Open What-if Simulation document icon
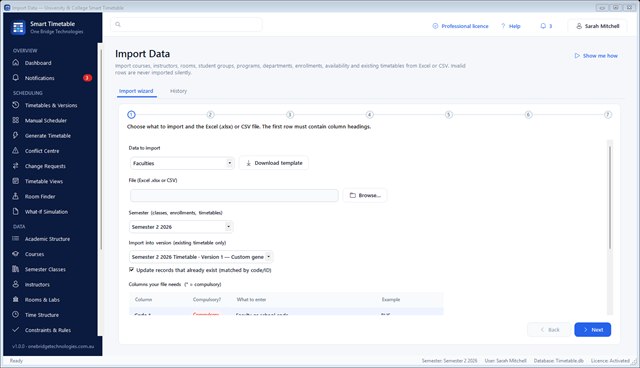Image resolution: width=640 pixels, height=368 pixels. [x=16, y=211]
